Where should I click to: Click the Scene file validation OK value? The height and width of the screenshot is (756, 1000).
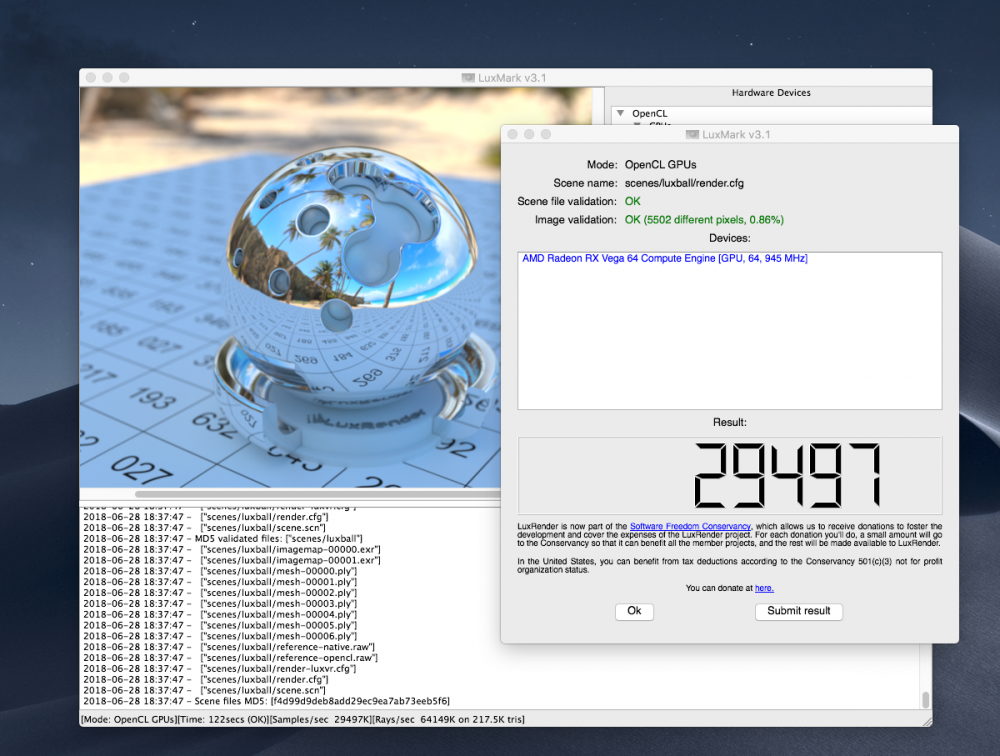[x=633, y=201]
